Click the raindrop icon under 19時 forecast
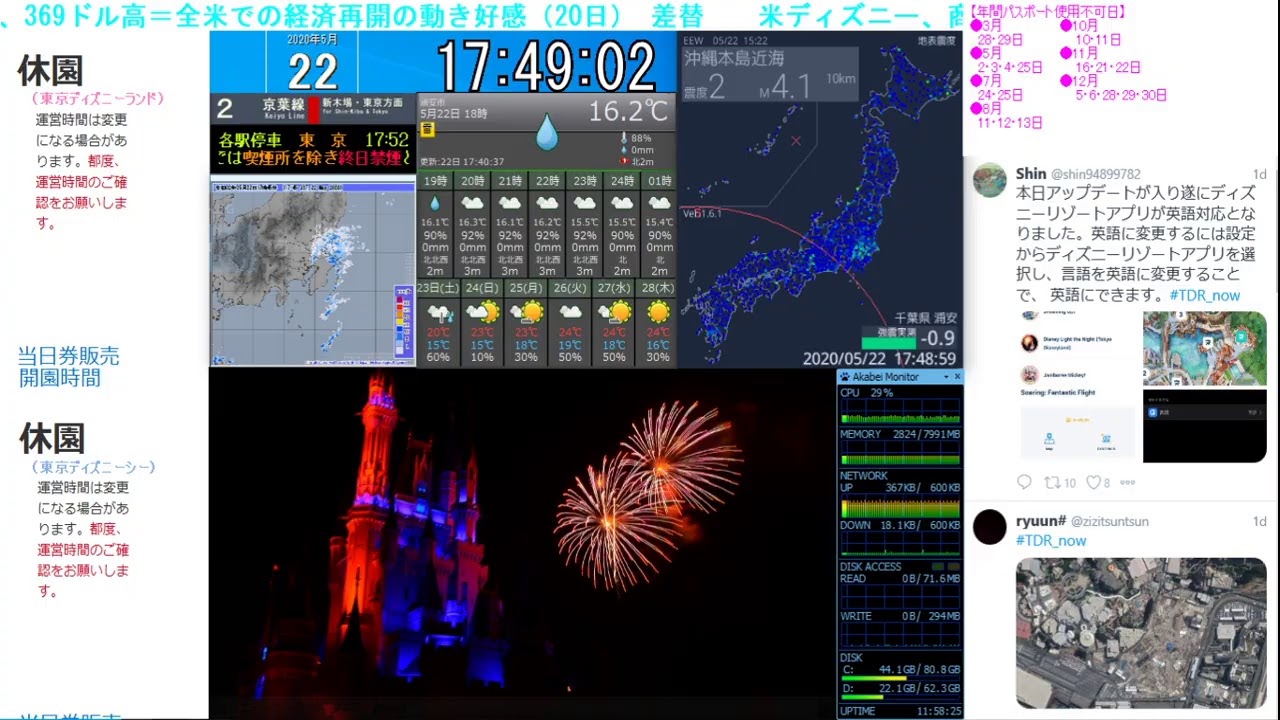Viewport: 1280px width, 720px height. (x=435, y=203)
